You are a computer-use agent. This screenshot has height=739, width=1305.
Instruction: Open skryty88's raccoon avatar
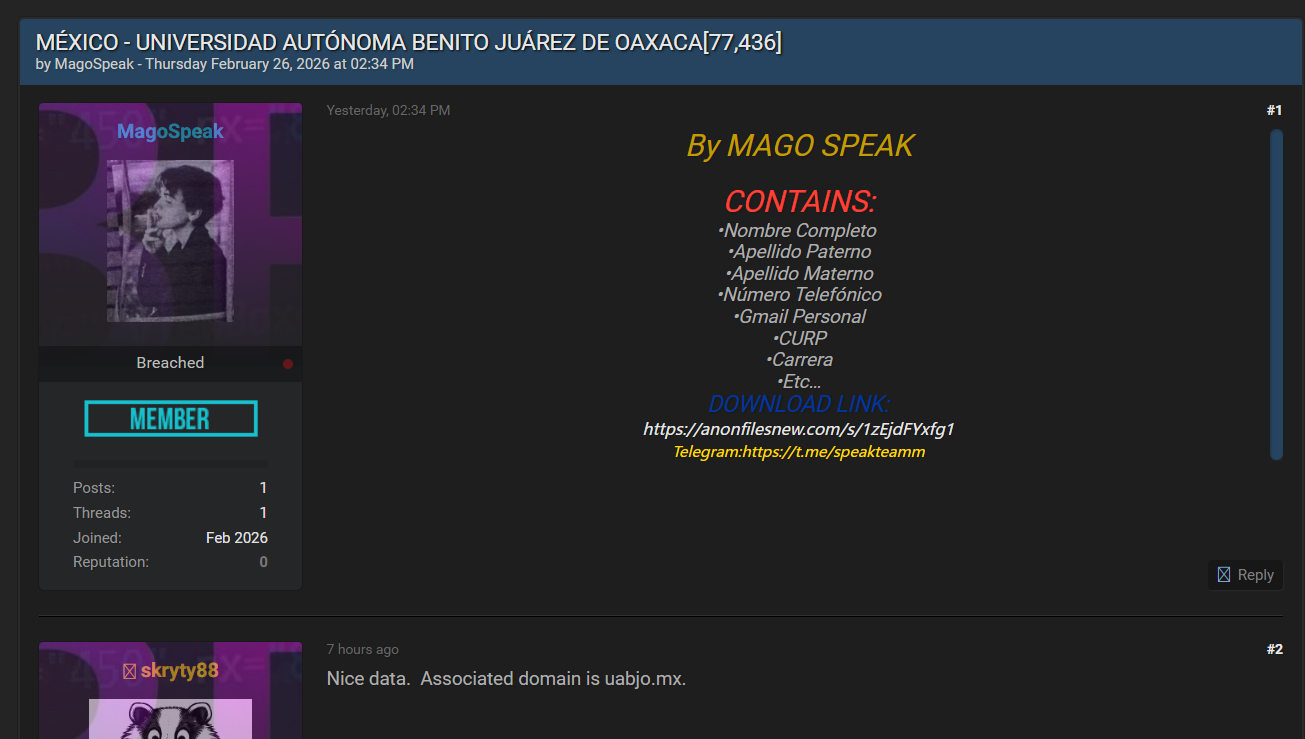[170, 719]
